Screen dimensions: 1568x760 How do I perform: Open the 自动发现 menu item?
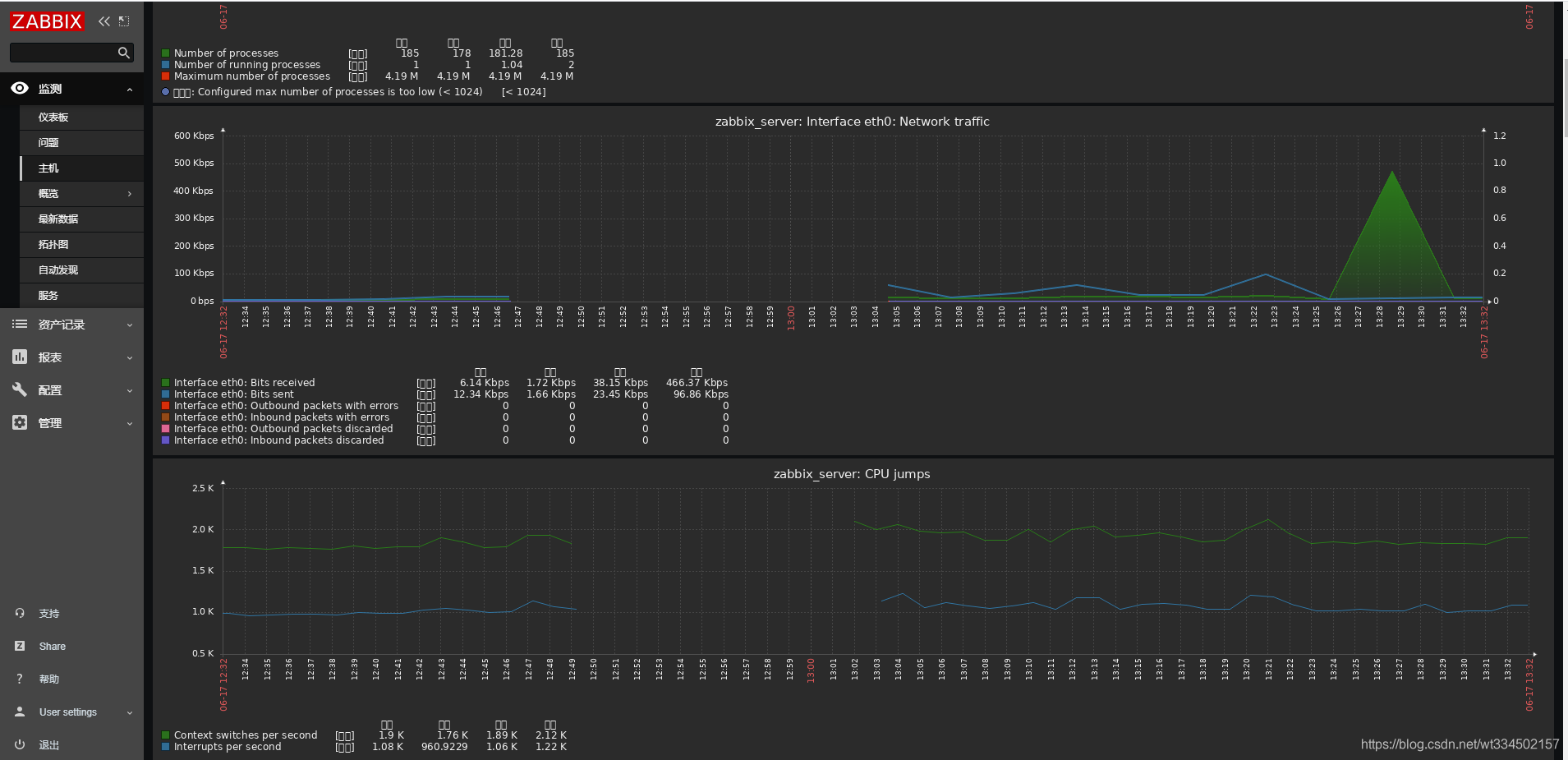click(x=81, y=270)
